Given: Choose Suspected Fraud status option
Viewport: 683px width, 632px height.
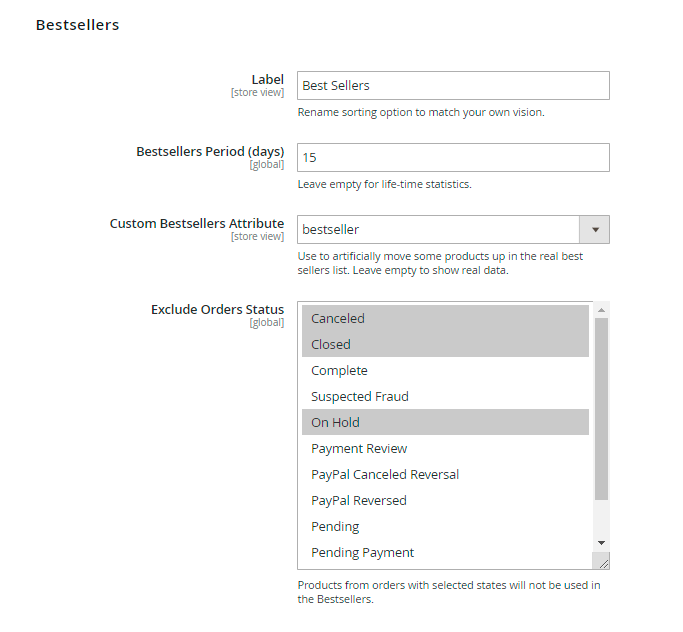Looking at the screenshot, I should [445, 396].
